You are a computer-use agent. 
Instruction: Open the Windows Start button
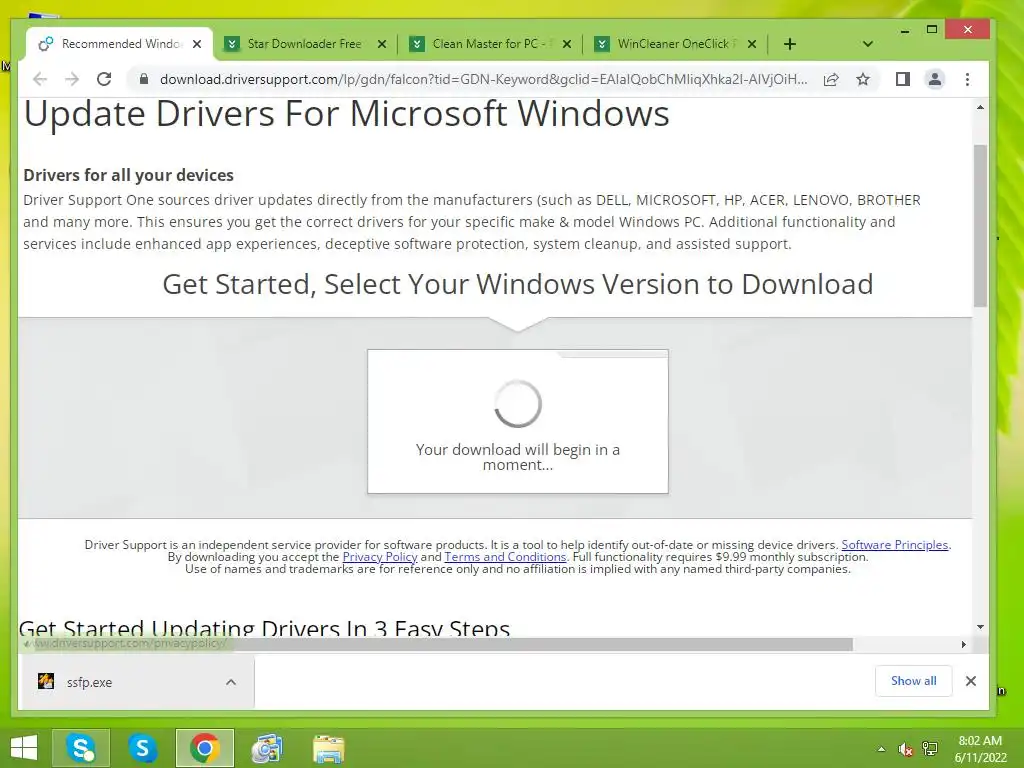click(x=24, y=748)
